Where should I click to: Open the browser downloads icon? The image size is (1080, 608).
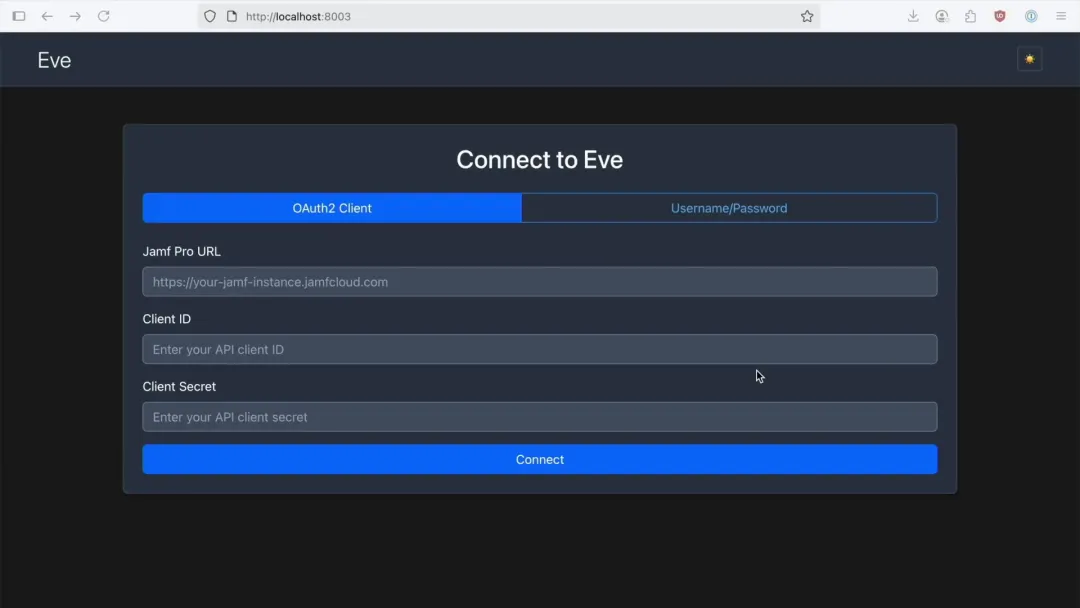(x=913, y=16)
